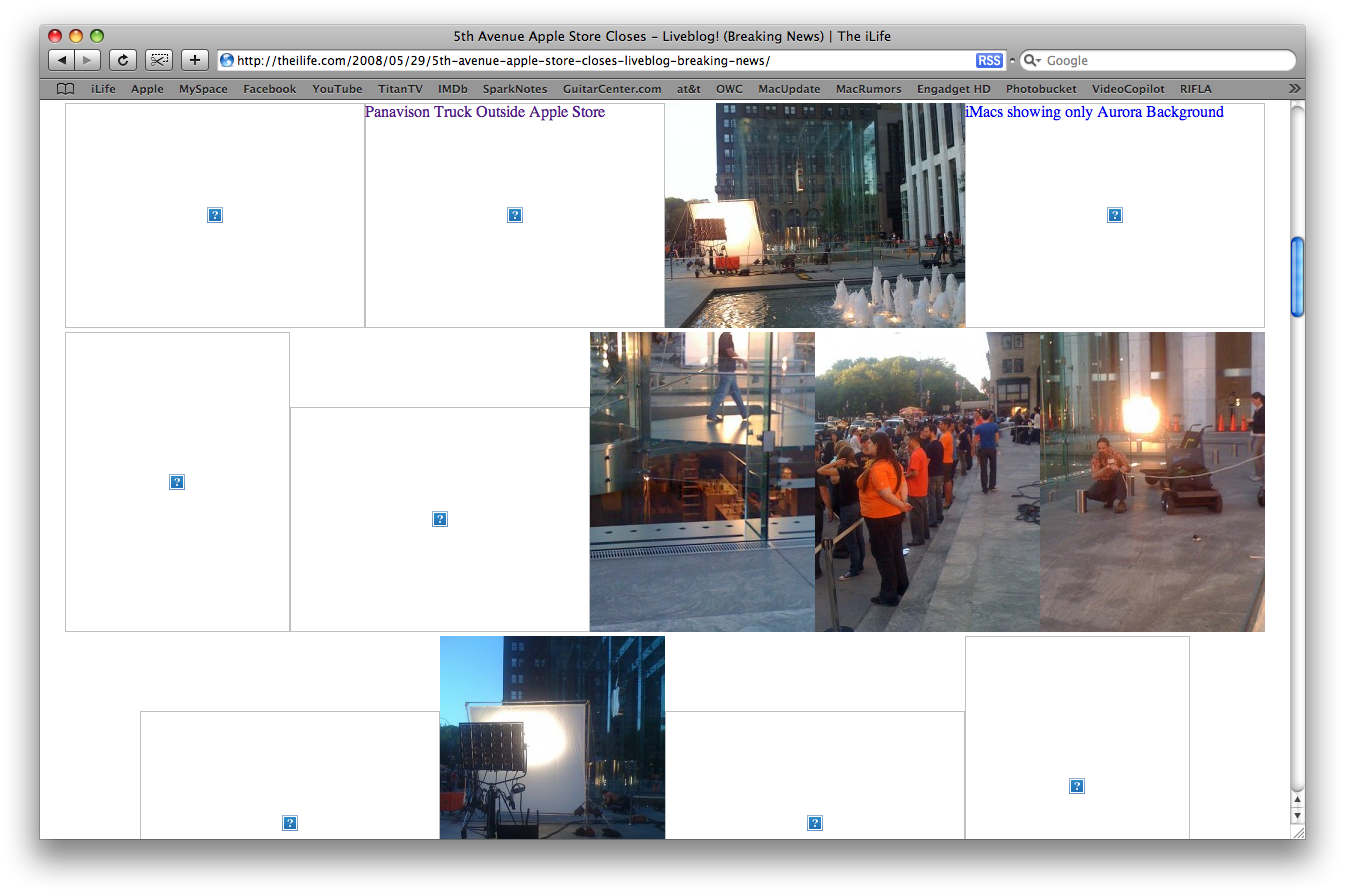Open the Google search magnifier dropdown

point(1034,61)
